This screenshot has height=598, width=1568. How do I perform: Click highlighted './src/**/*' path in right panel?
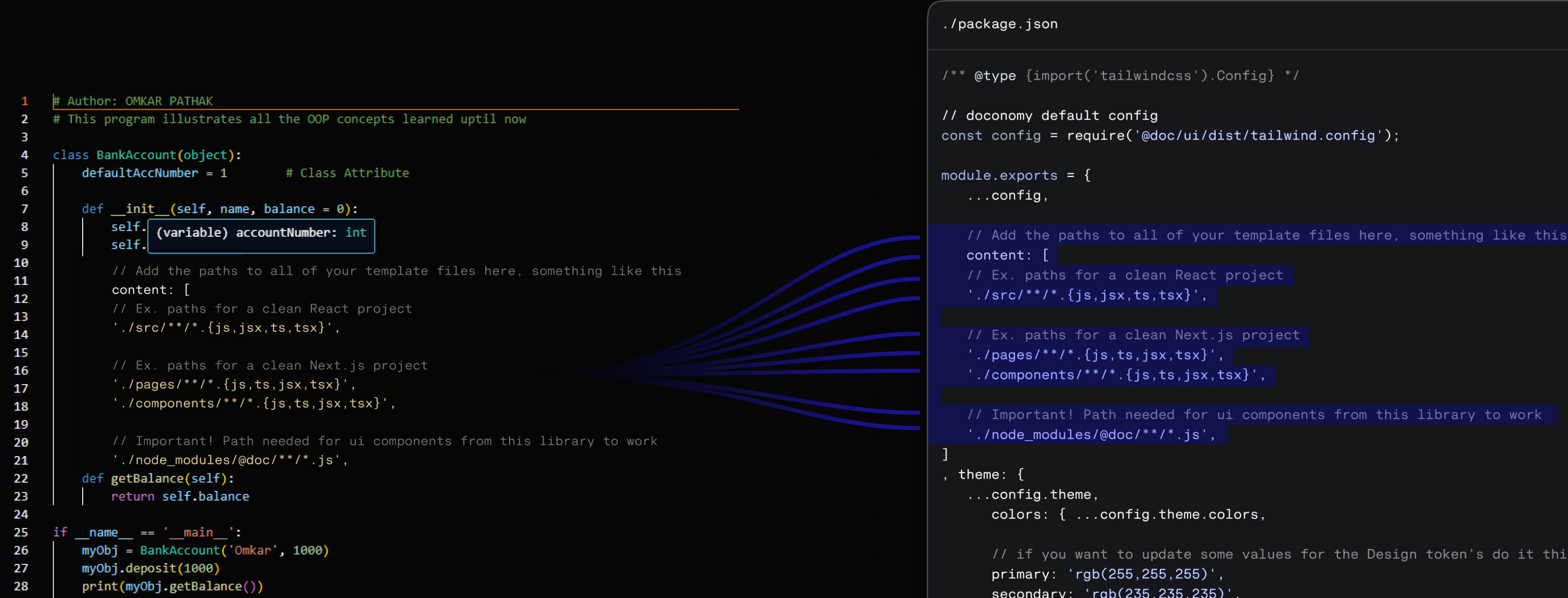(x=1086, y=295)
